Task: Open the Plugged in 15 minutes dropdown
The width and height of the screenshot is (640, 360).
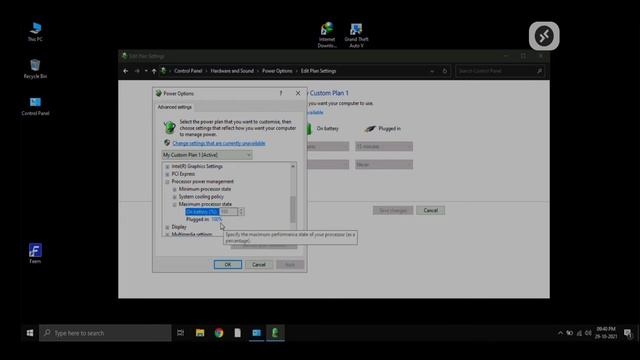Action: [384, 147]
